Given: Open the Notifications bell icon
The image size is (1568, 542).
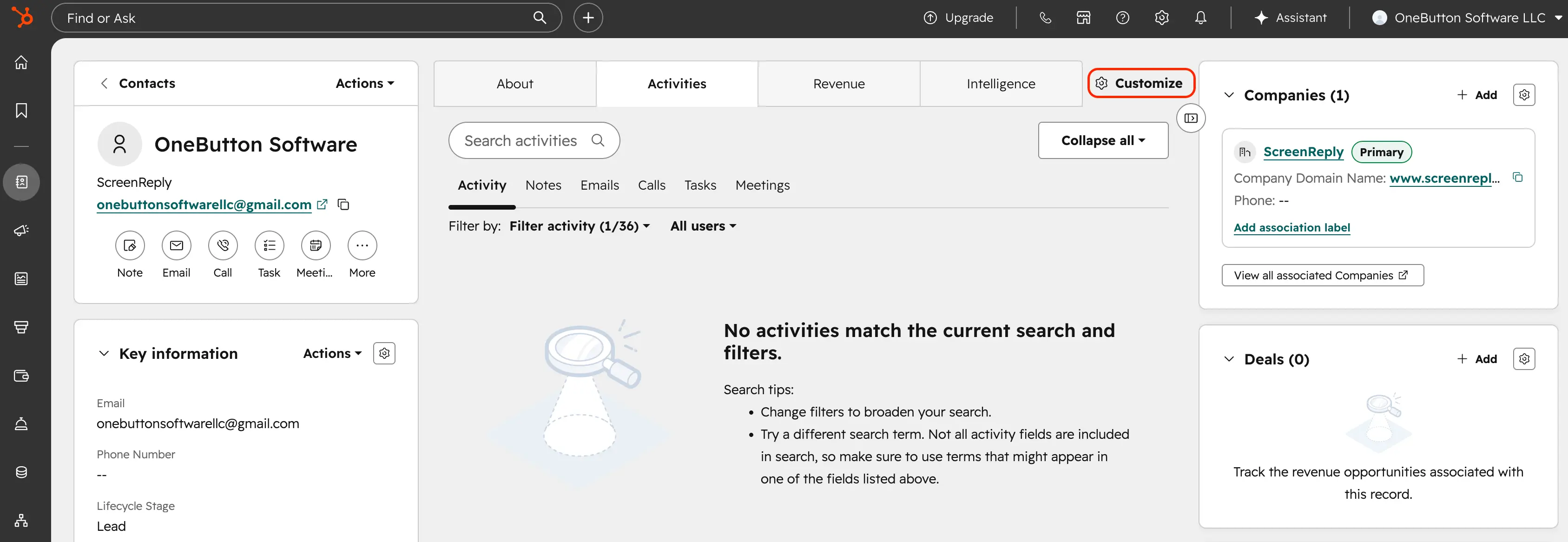Looking at the screenshot, I should [1200, 18].
